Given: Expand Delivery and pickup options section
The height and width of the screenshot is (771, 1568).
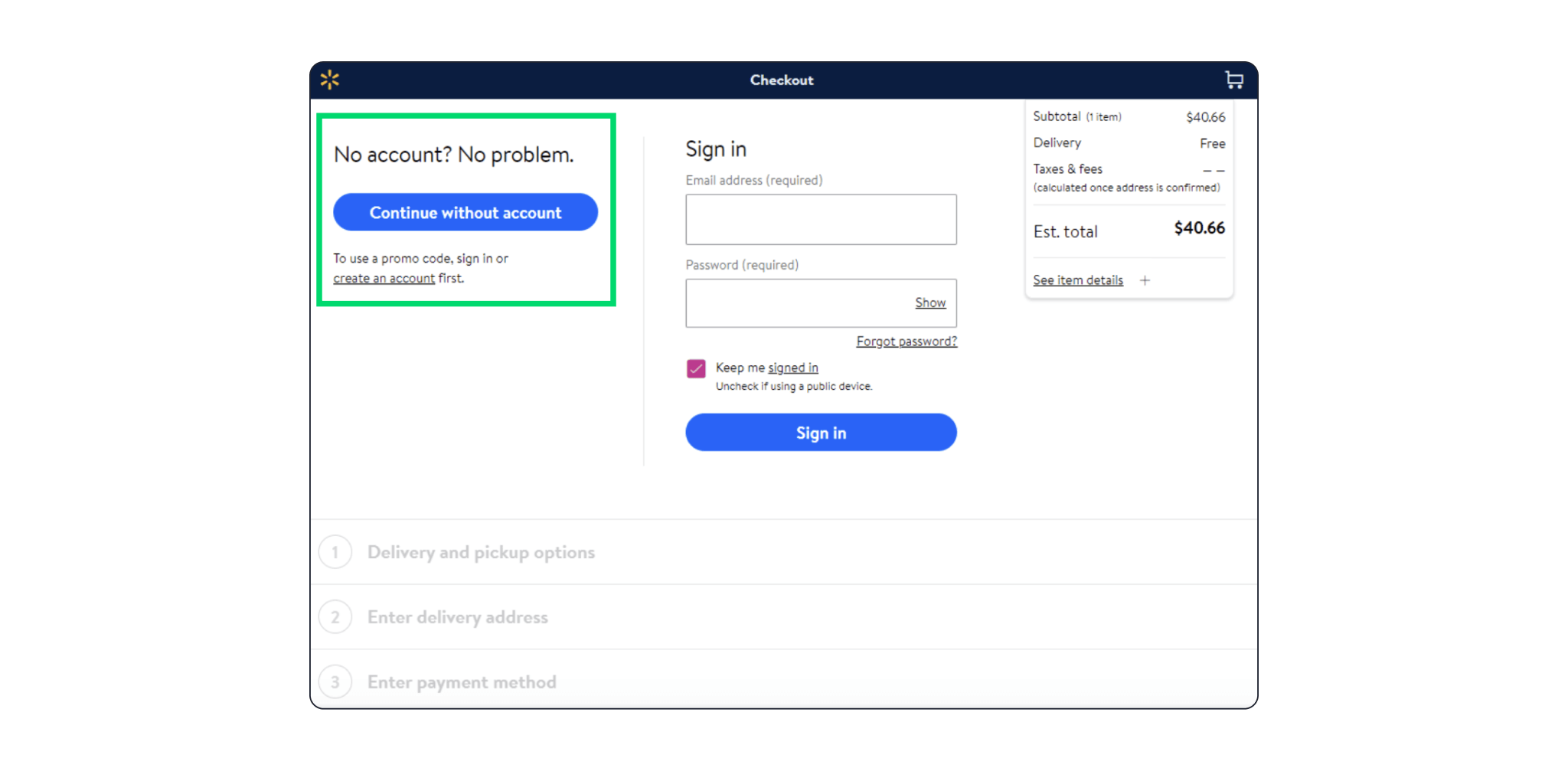Looking at the screenshot, I should (x=481, y=552).
